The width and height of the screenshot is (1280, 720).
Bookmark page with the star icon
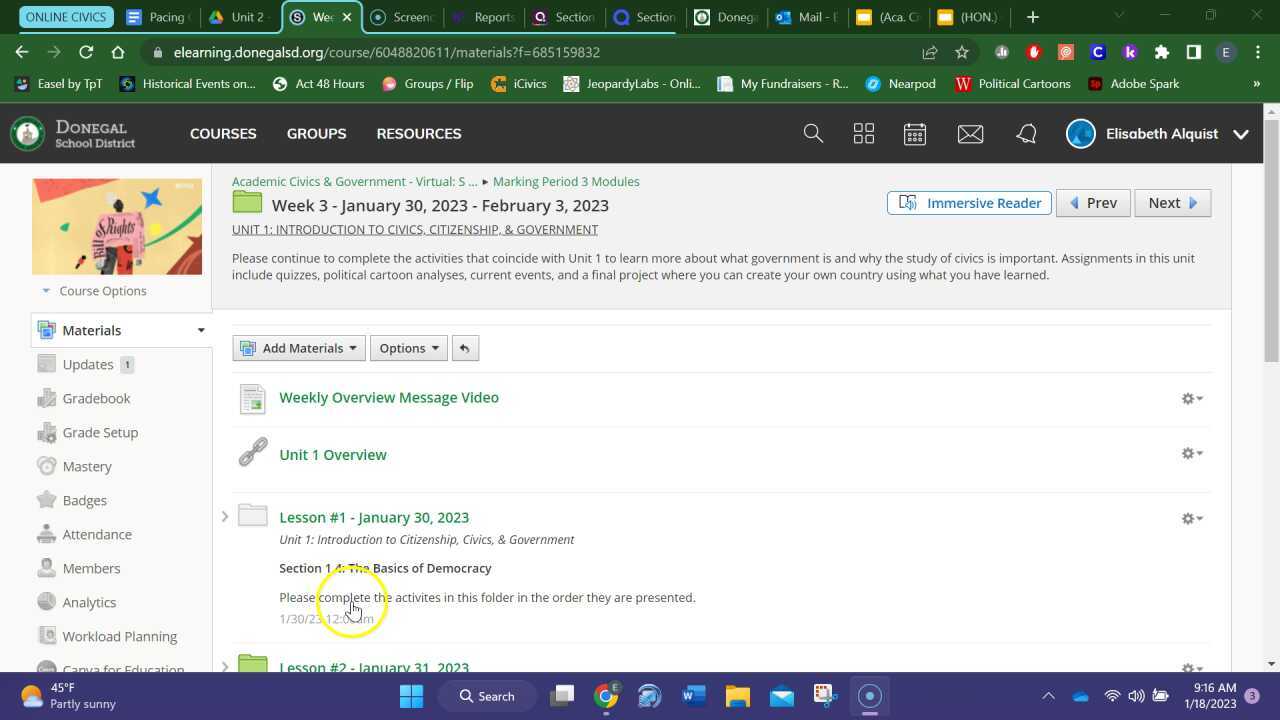(x=962, y=52)
